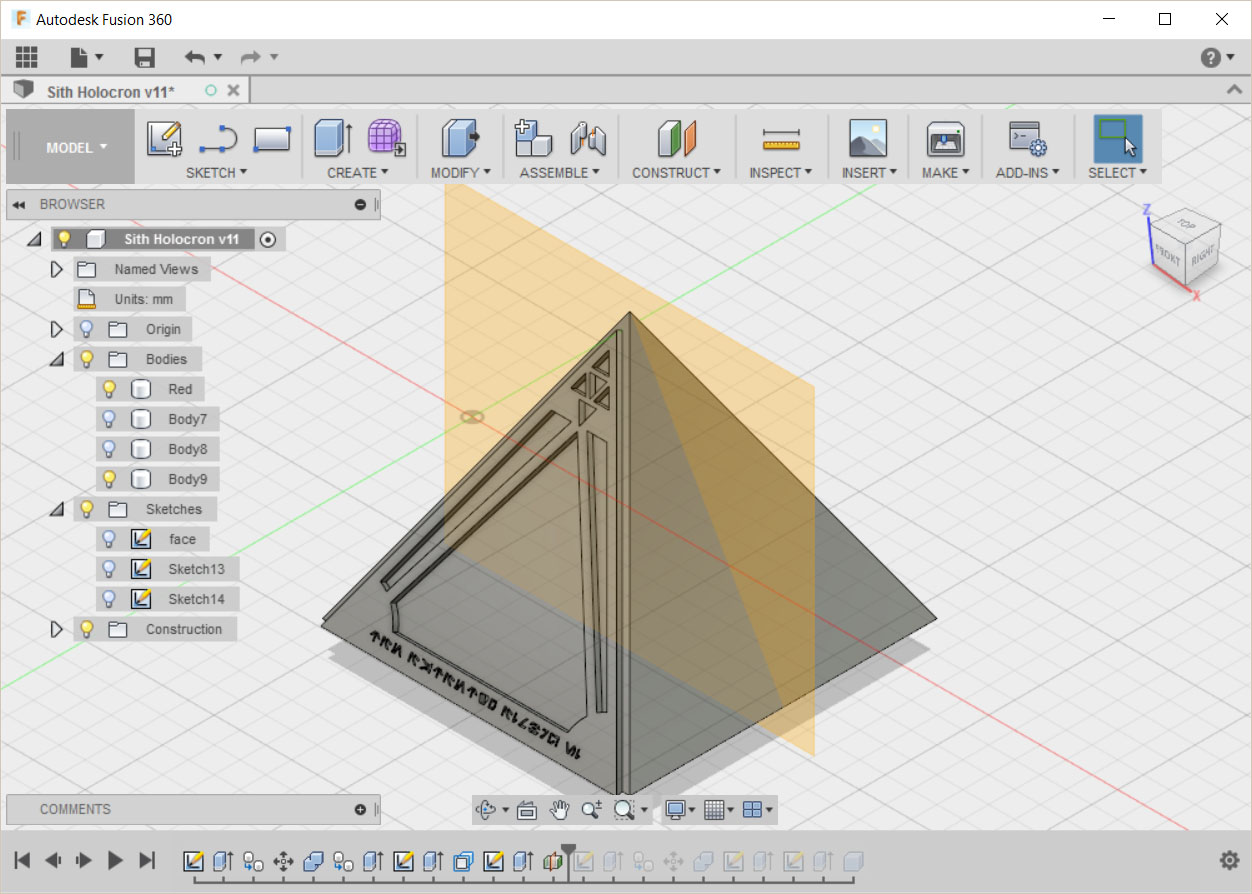This screenshot has width=1252, height=894.
Task: Close the Sith Holocron v11 tab
Action: [234, 91]
